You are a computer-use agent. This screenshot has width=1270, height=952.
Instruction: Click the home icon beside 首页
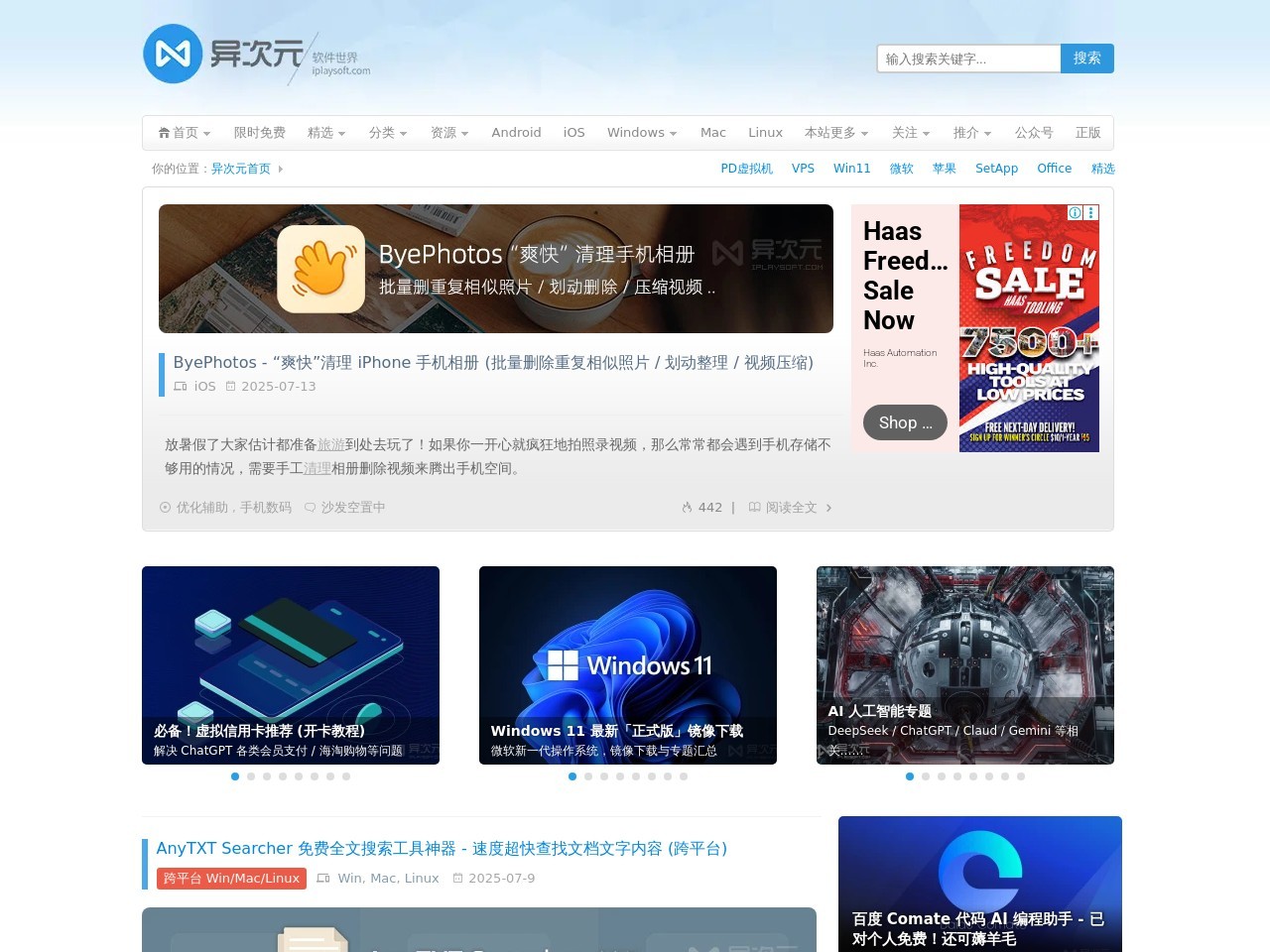(165, 132)
